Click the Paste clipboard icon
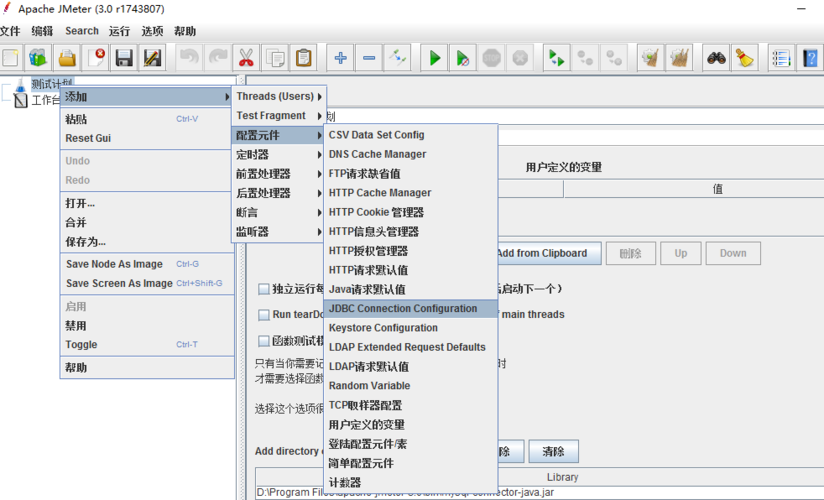Image resolution: width=824 pixels, height=500 pixels. tap(304, 57)
